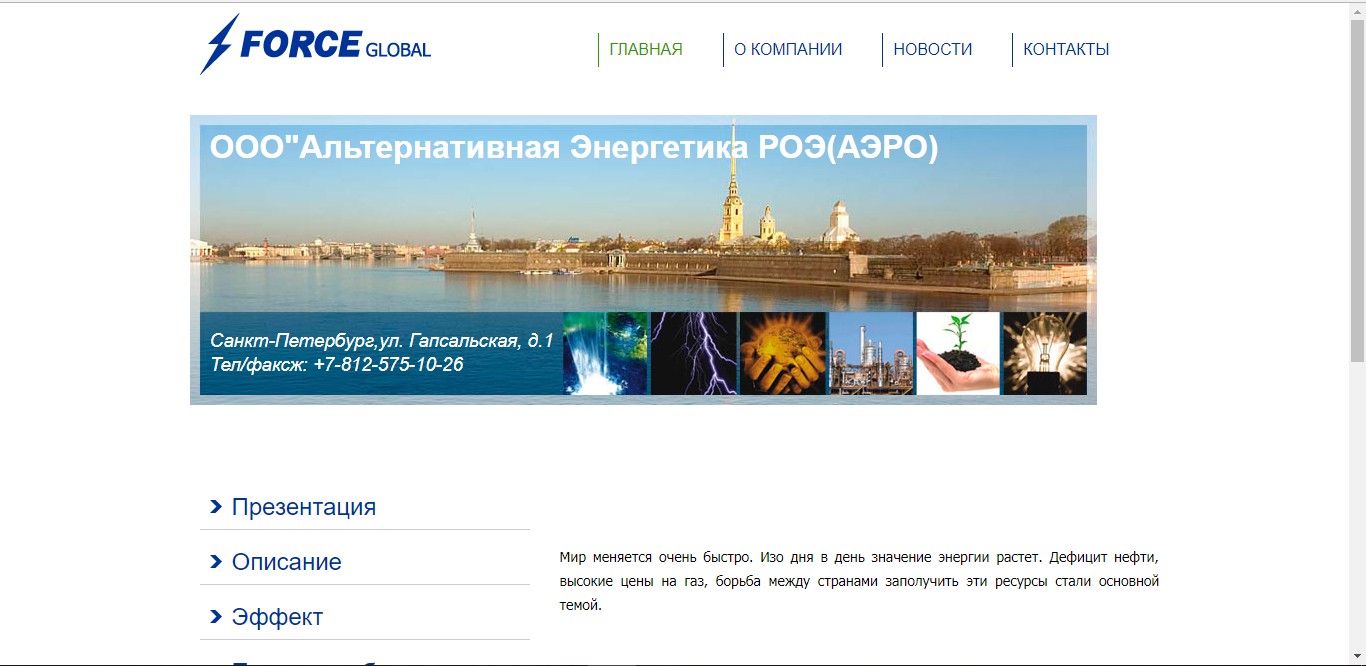Click the phone number +7-812-575-10-26
1366x666 pixels.
388,365
